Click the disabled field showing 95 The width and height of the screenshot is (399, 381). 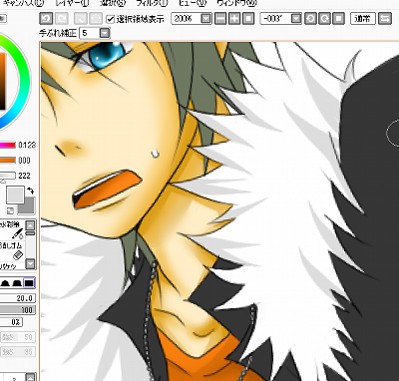18,352
